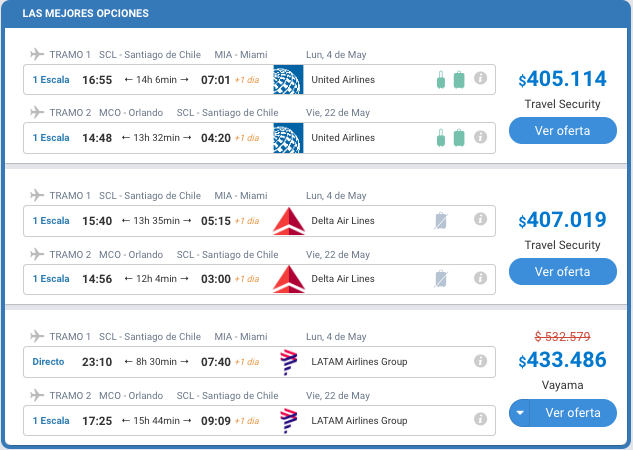
Task: Click plane icon beside Delta TRAMO 2
Action: pos(37,254)
